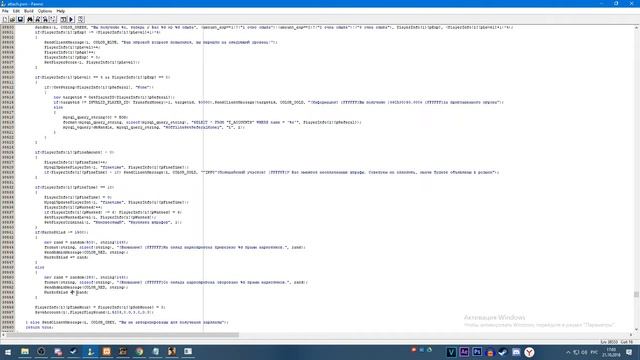This screenshot has height=360, width=640.
Task: Open the Windows Start menu
Action: [8, 351]
